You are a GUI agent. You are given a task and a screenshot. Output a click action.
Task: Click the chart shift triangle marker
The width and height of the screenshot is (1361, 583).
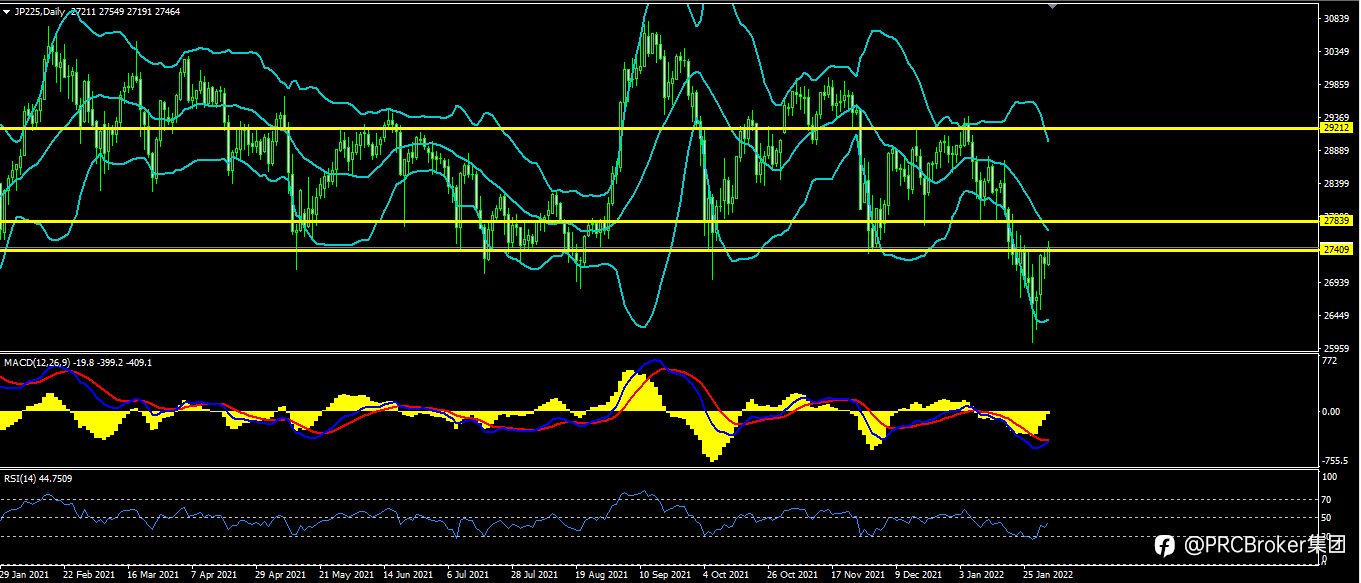coord(1051,6)
